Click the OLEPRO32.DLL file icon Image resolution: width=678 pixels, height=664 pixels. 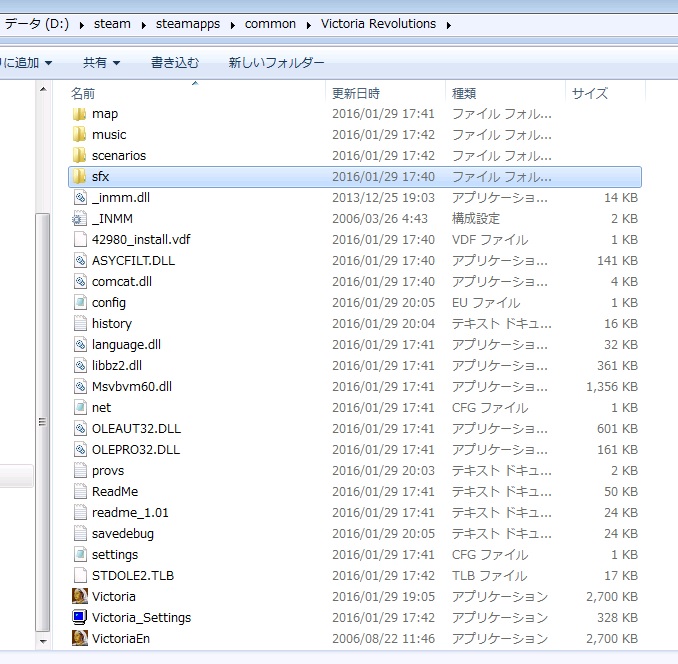[x=80, y=450]
